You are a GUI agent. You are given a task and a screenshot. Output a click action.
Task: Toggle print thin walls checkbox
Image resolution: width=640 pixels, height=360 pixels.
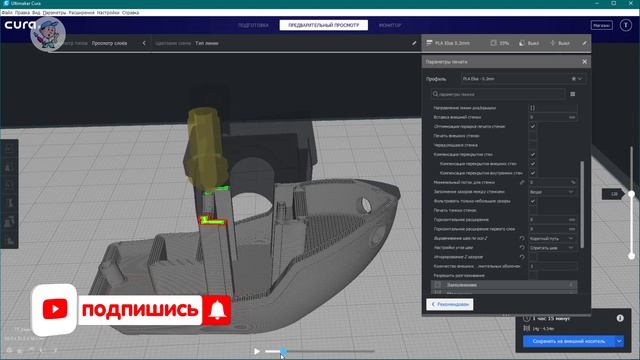(x=532, y=211)
